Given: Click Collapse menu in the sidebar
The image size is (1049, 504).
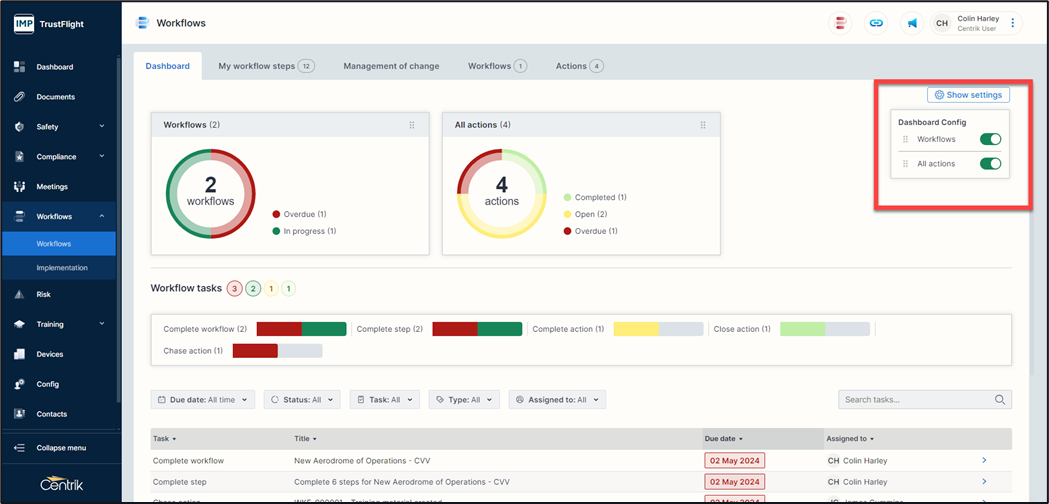Looking at the screenshot, I should tap(60, 448).
